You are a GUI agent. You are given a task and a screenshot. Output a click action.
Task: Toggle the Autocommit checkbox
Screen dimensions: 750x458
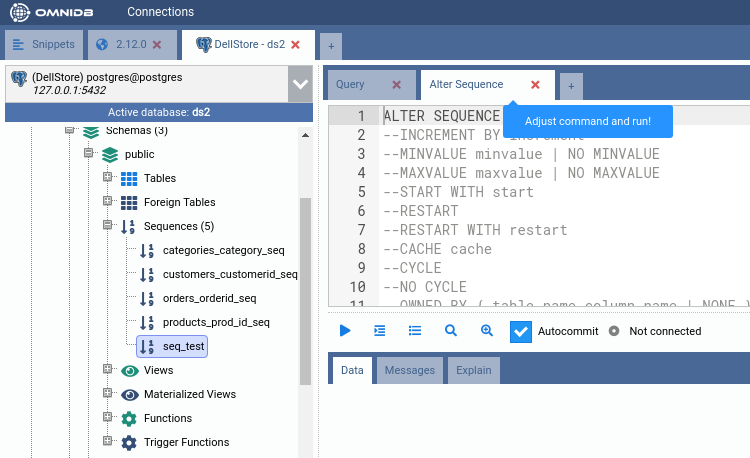click(x=521, y=331)
